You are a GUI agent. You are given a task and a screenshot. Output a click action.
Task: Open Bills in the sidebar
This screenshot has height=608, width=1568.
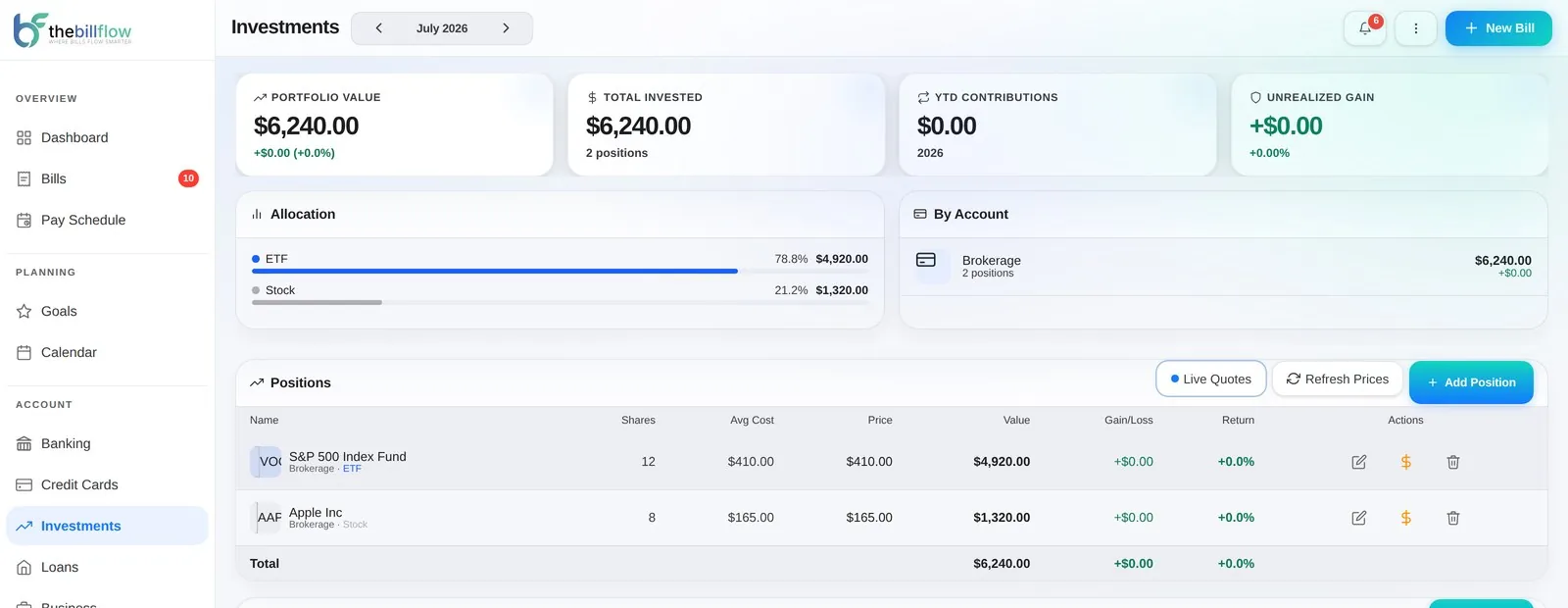[107, 179]
